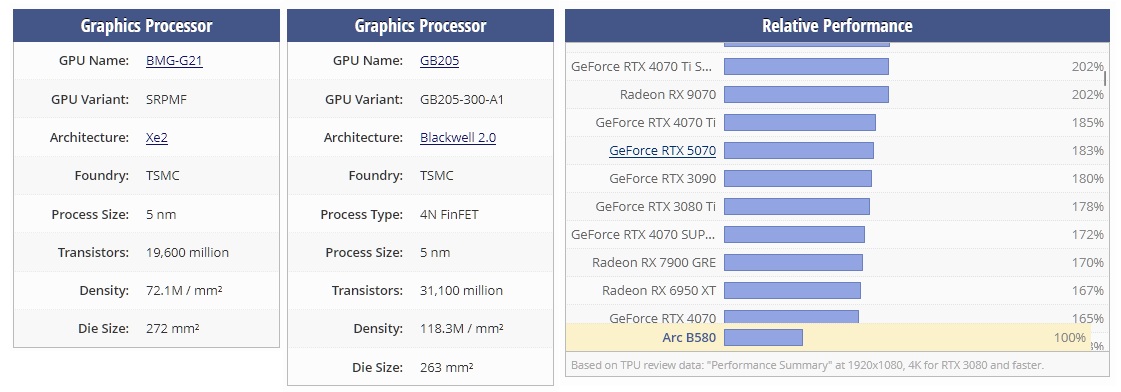
Task: Select the GeForce RTX 4070 SUP... label
Action: coord(643,235)
